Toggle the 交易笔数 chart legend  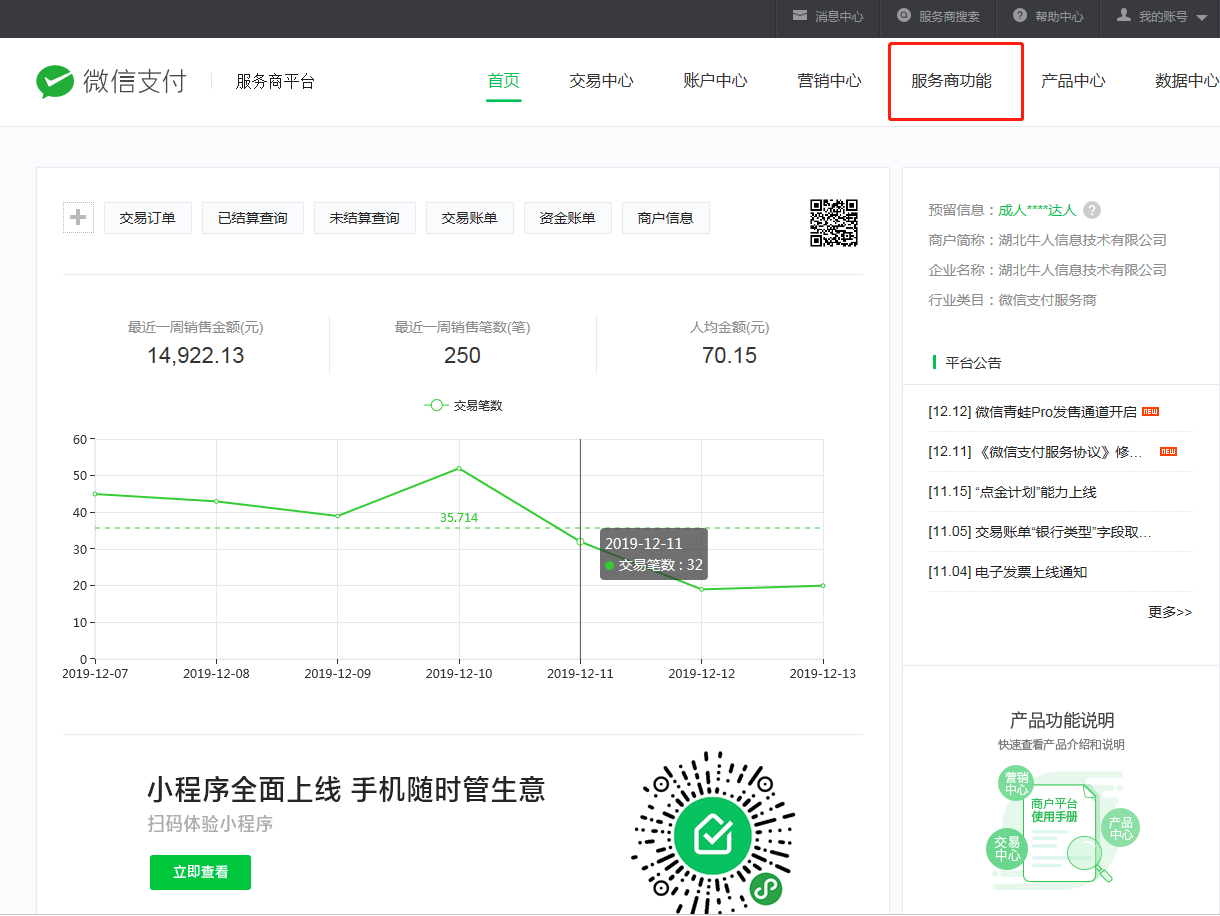(463, 406)
